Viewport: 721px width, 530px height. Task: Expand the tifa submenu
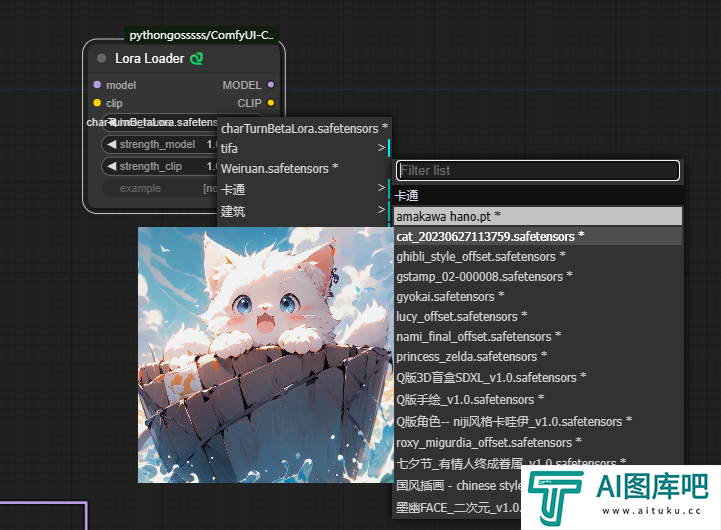pos(304,148)
